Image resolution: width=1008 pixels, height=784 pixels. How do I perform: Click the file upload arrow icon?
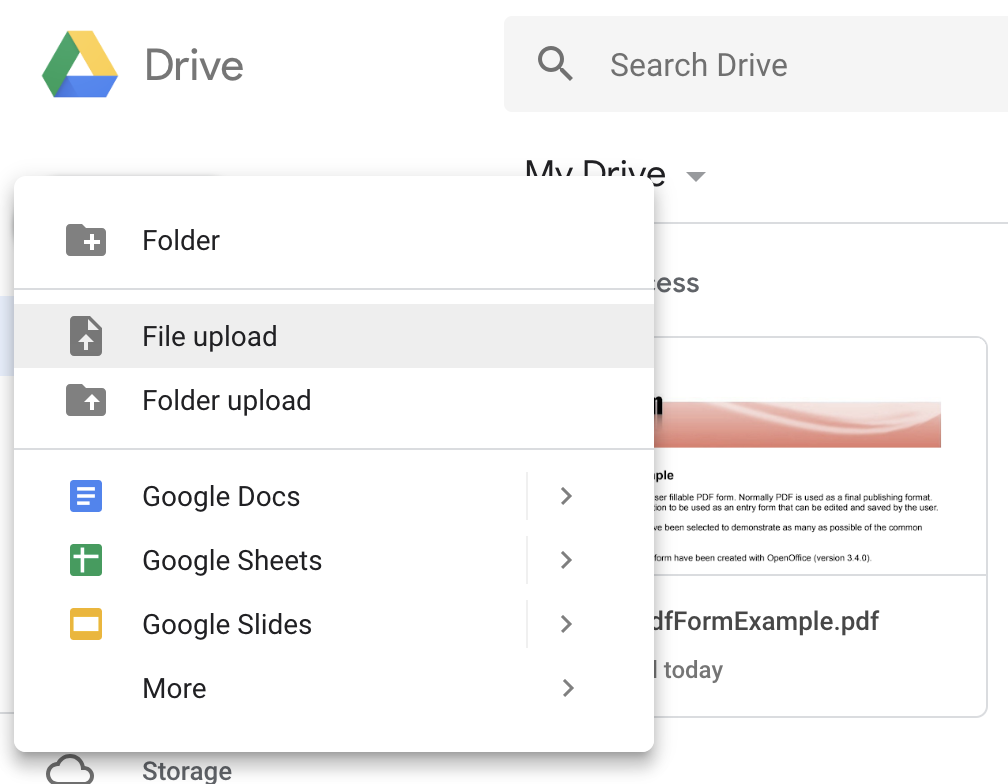(x=86, y=336)
